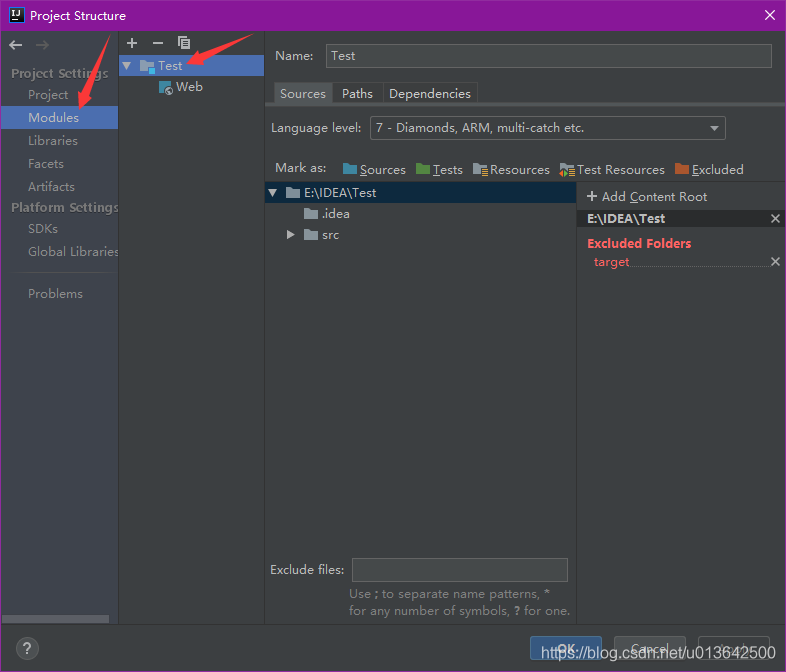Select Modules in settings list
This screenshot has width=786, height=672.
tap(59, 117)
